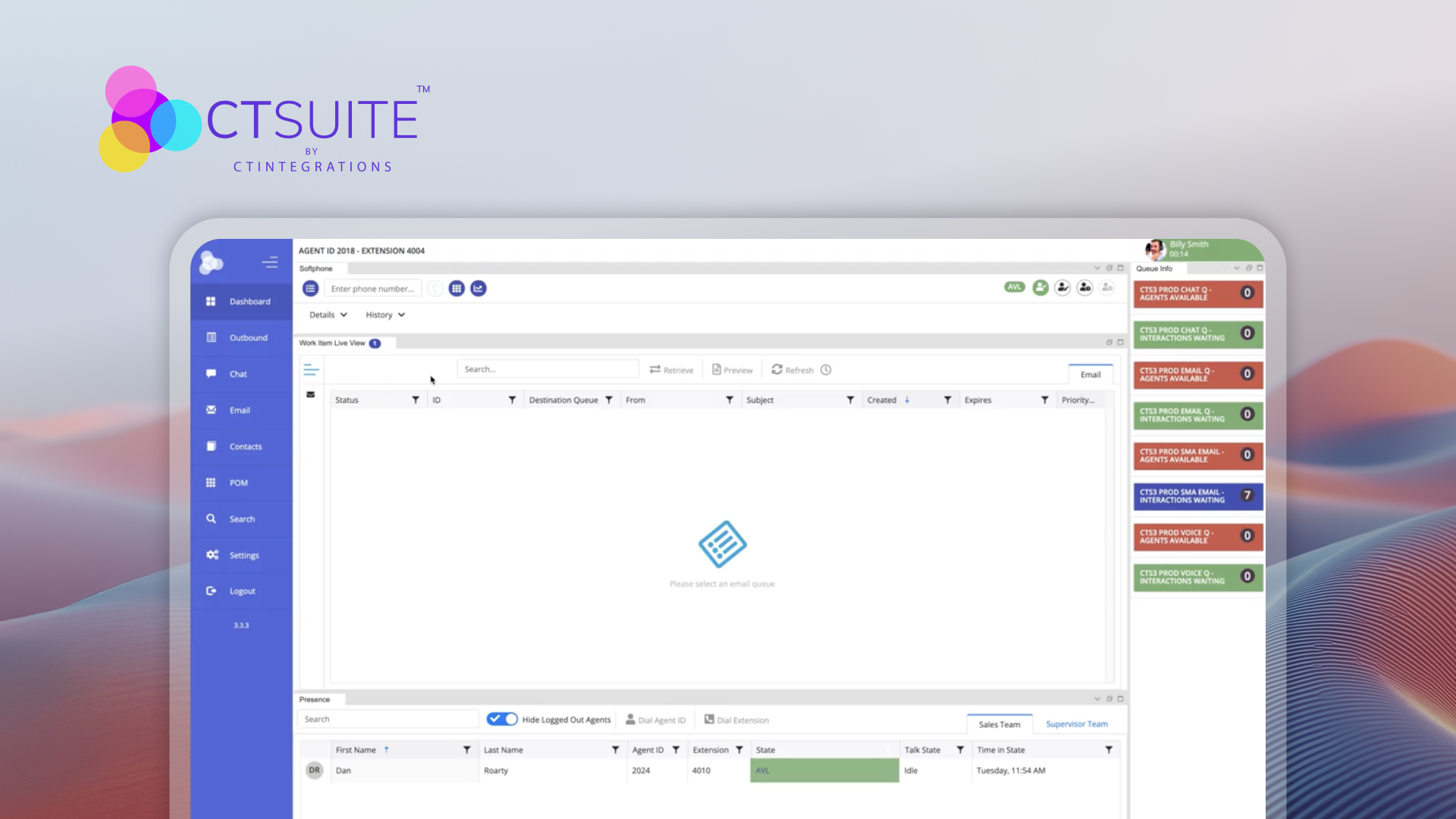Filter the Subject column
The image size is (1456, 819).
850,400
